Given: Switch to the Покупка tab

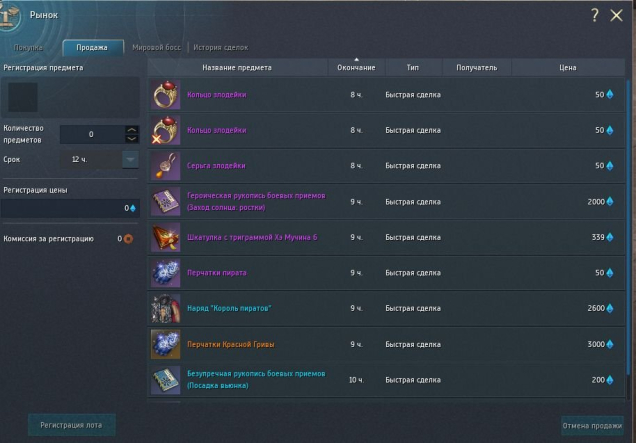Looking at the screenshot, I should [x=28, y=47].
